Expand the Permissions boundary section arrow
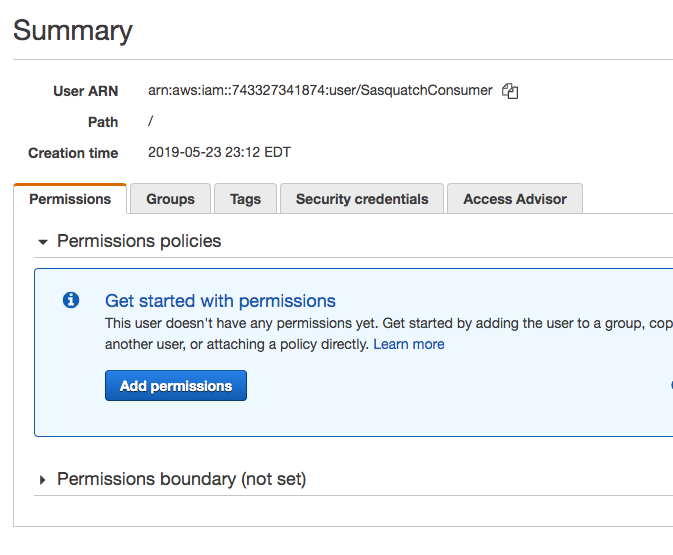This screenshot has height=555, width=673. (x=42, y=479)
